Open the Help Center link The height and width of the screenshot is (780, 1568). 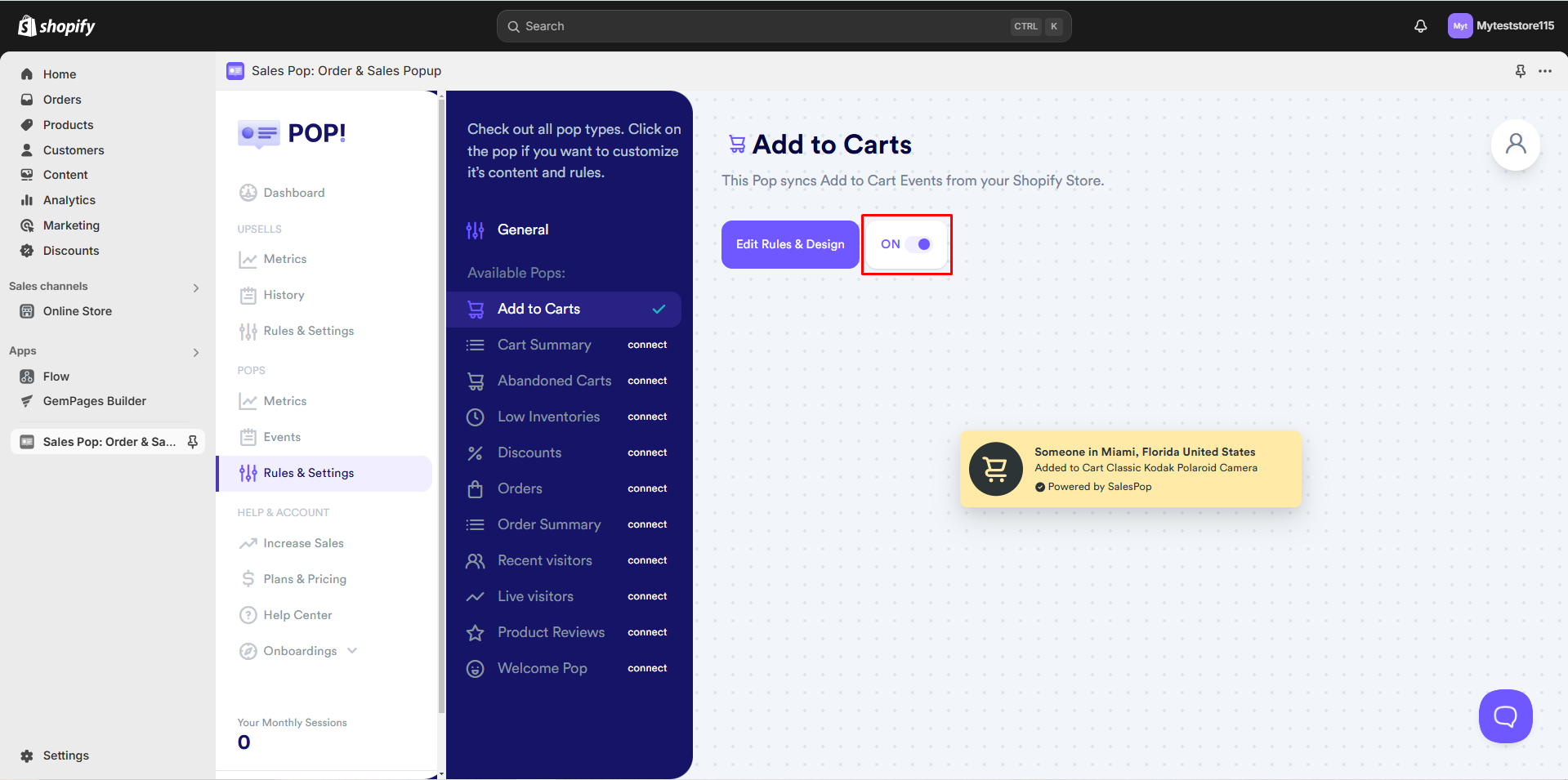[297, 615]
